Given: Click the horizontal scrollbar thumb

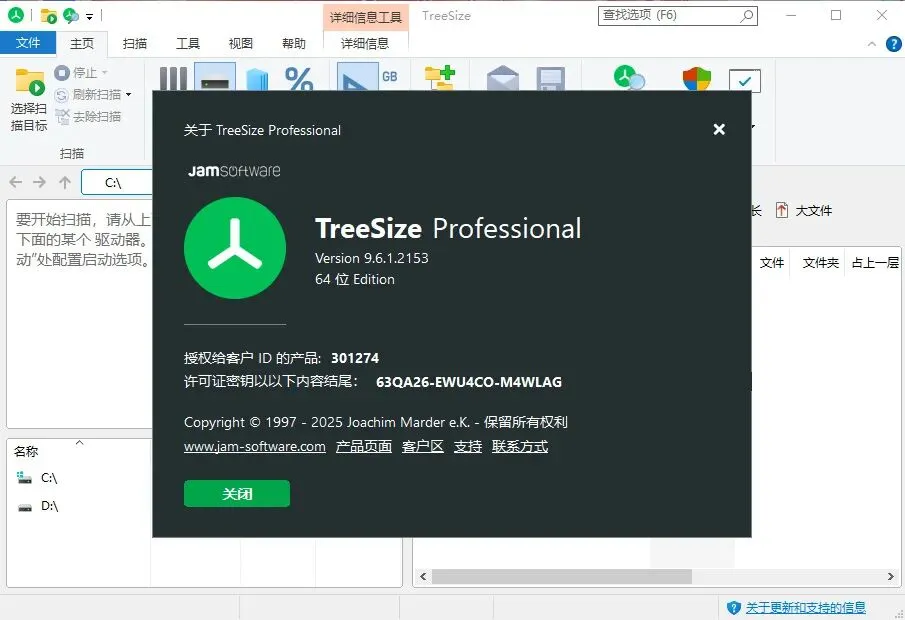Looking at the screenshot, I should 562,576.
